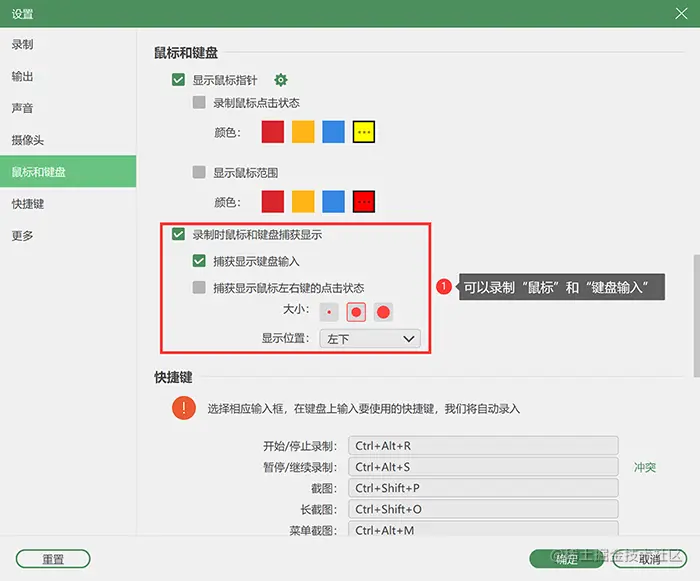Click the 鼠标和键盘 section heading
Screen dimensions: 700x581
pyautogui.click(x=186, y=53)
